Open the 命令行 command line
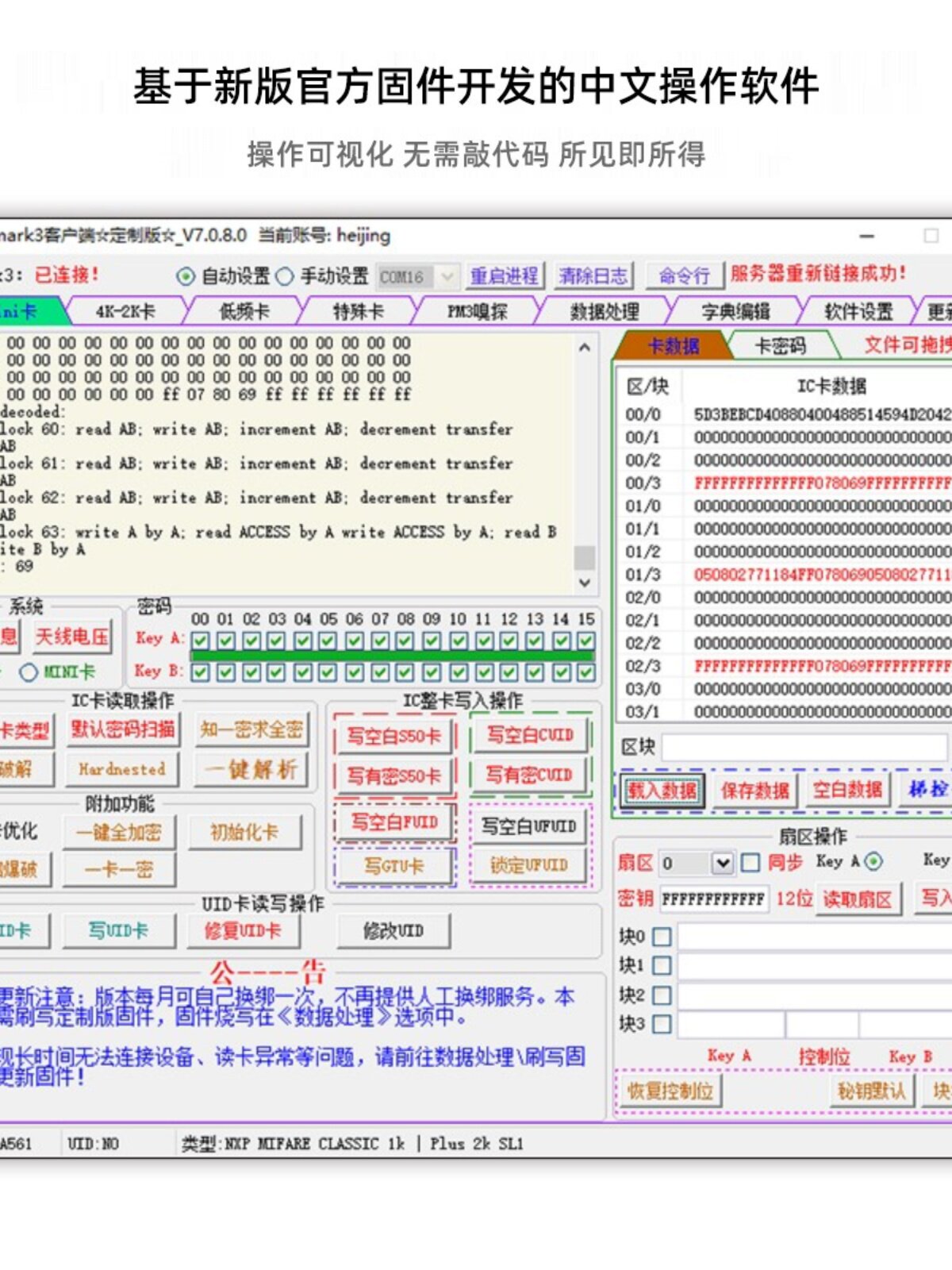The height and width of the screenshot is (1270, 952). [684, 276]
